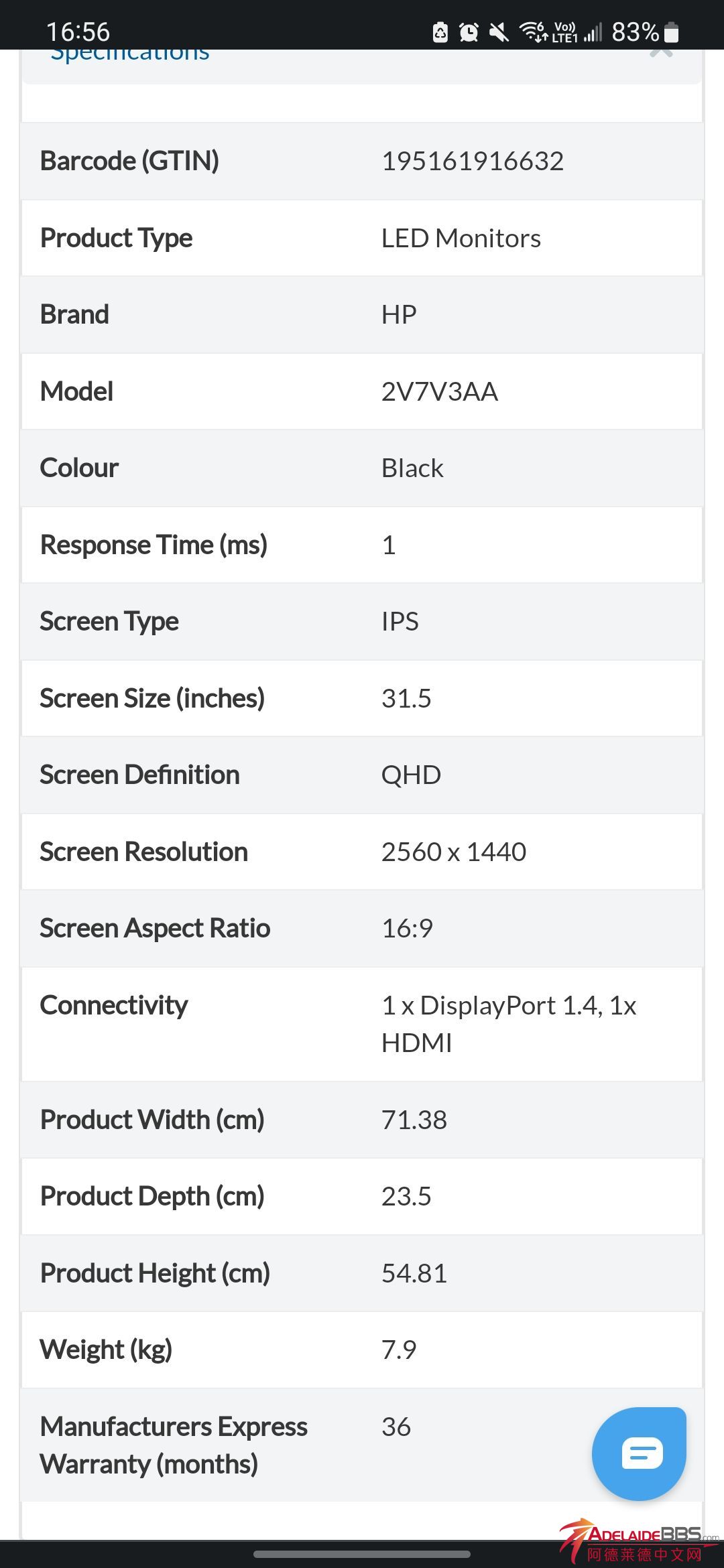Click the collapse arrow beside Specifications

(660, 52)
